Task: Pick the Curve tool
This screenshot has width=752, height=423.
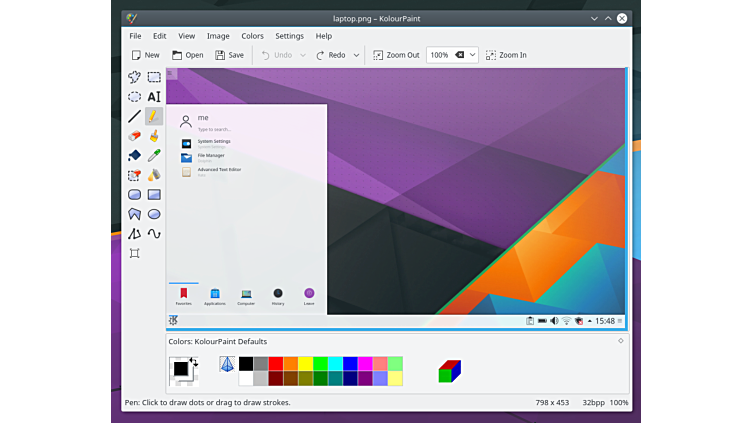Action: tap(154, 234)
